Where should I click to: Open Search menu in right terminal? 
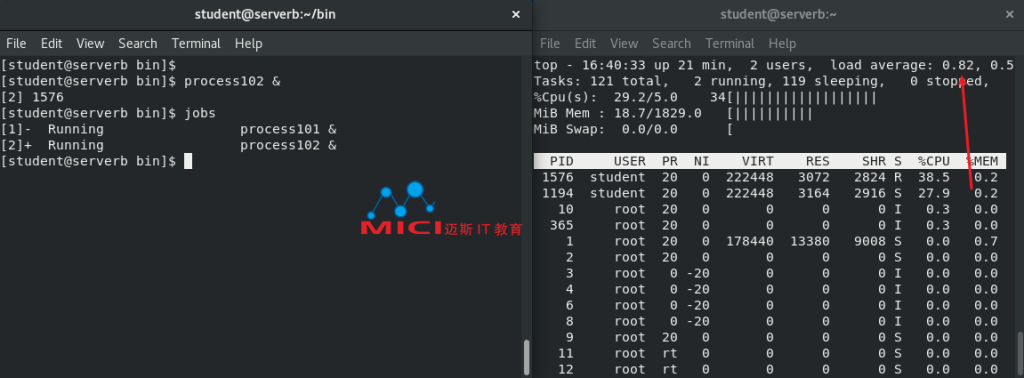671,44
